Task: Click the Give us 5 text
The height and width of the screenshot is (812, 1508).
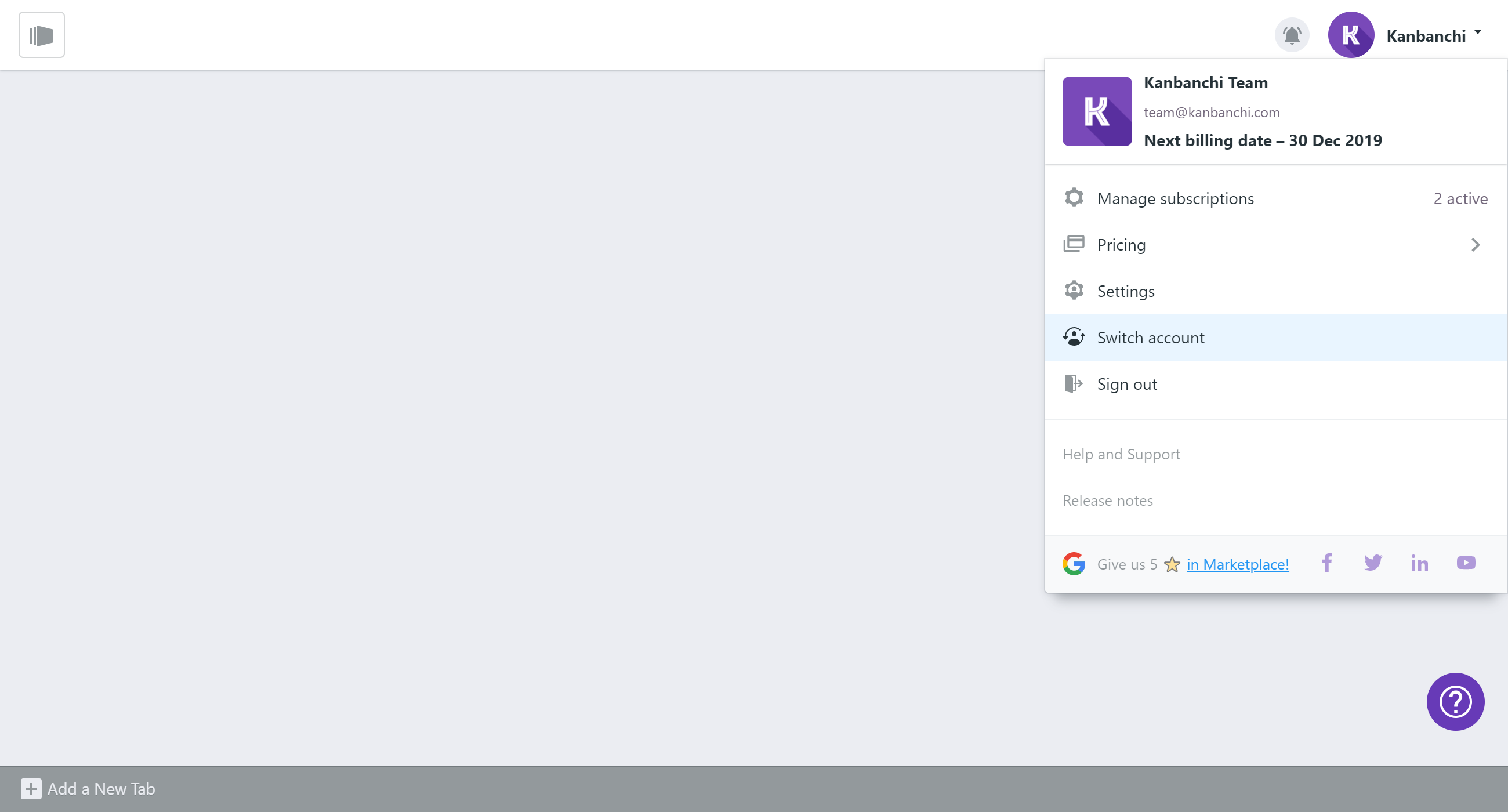Action: point(1127,564)
